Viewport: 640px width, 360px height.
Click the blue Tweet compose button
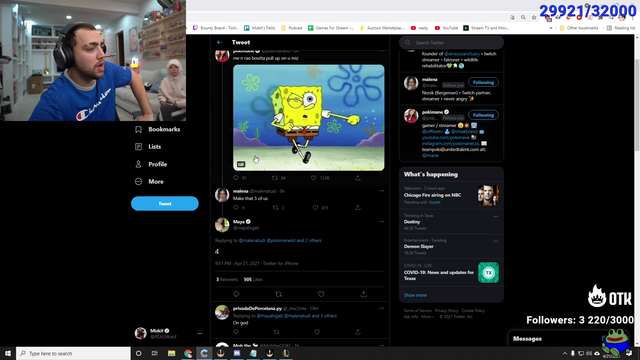[x=165, y=204]
